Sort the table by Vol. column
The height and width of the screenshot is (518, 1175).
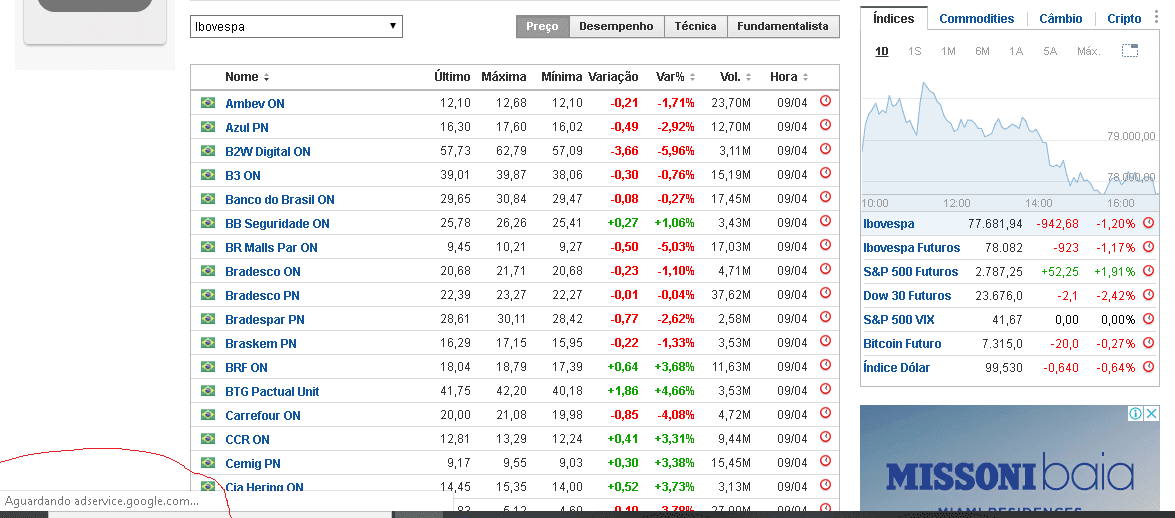click(x=735, y=76)
